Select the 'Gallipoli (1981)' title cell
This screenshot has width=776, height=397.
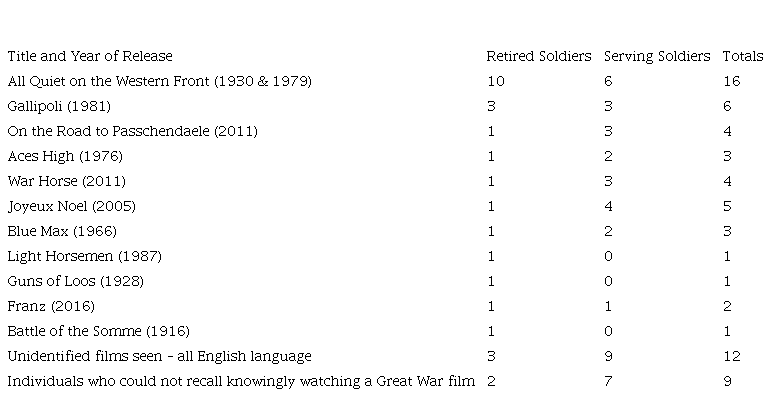59,106
